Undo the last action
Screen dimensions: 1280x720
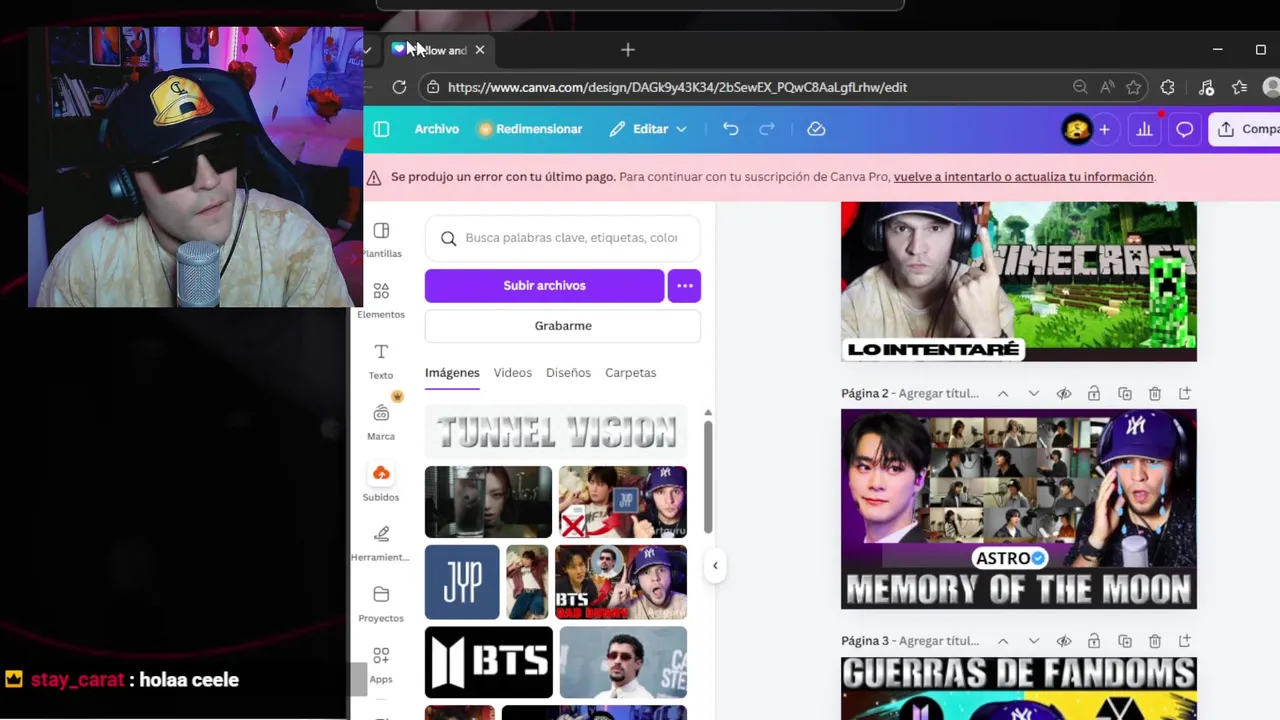tap(731, 129)
